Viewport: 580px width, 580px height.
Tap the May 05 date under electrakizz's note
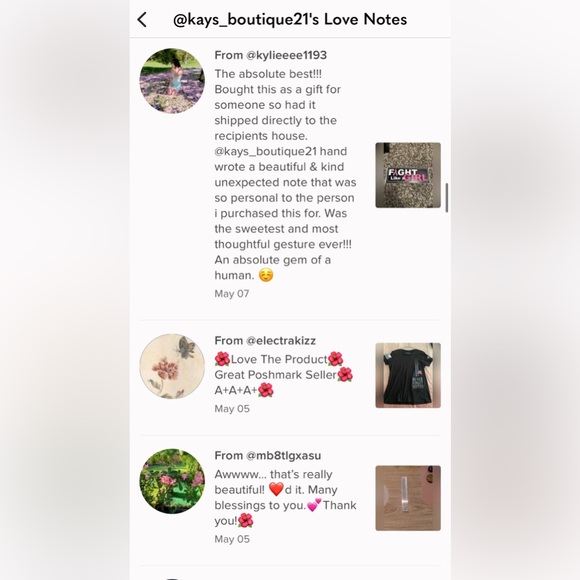pyautogui.click(x=232, y=409)
